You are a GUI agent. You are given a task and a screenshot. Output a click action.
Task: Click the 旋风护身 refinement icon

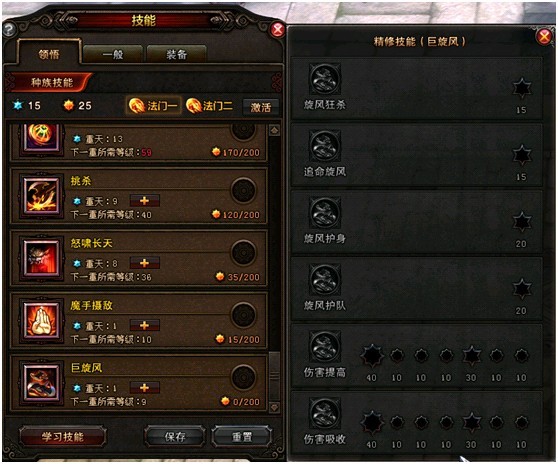(325, 213)
